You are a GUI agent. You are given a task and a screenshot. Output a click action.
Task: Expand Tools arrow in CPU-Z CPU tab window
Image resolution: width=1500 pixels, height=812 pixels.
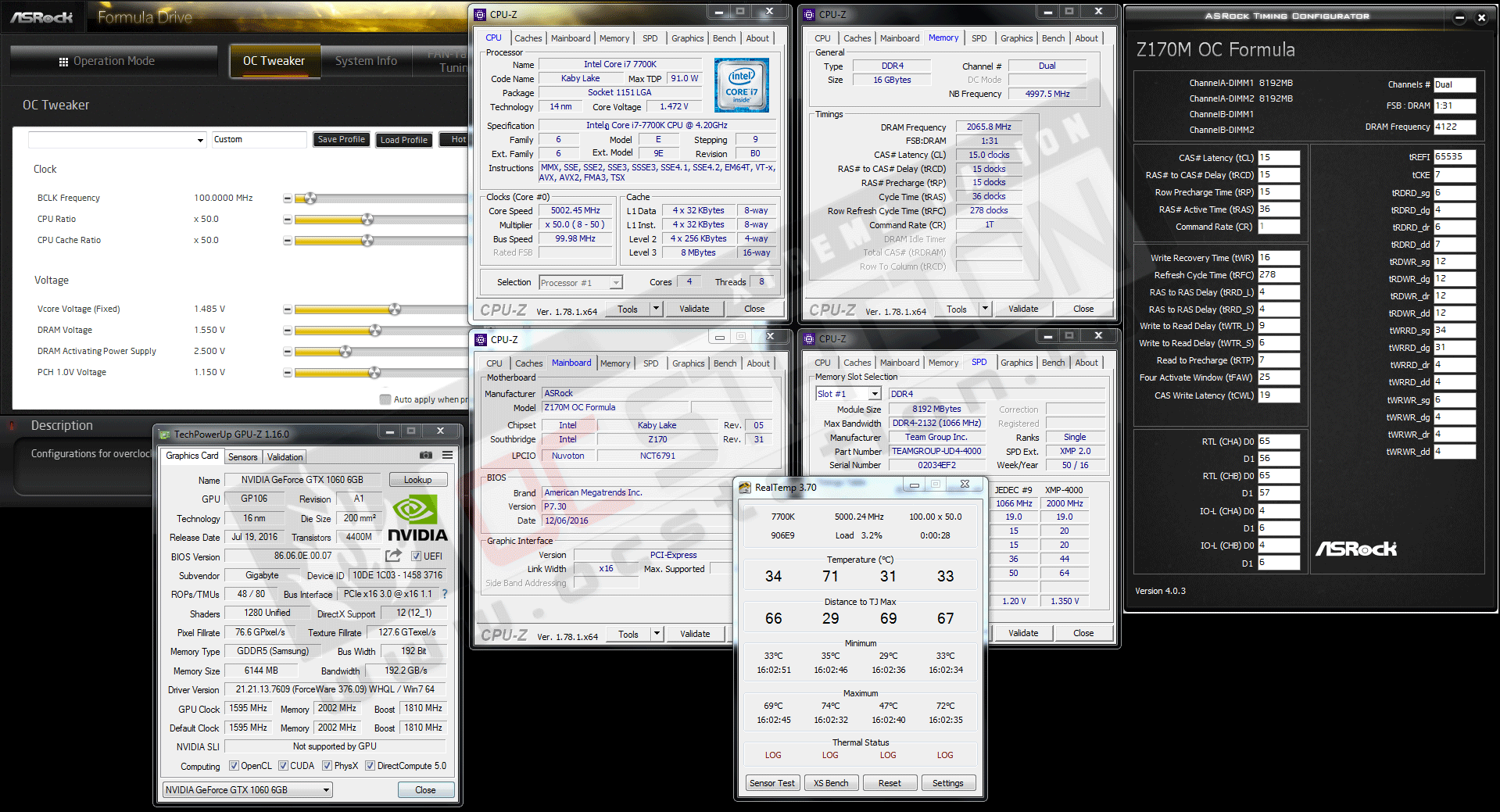tap(657, 309)
